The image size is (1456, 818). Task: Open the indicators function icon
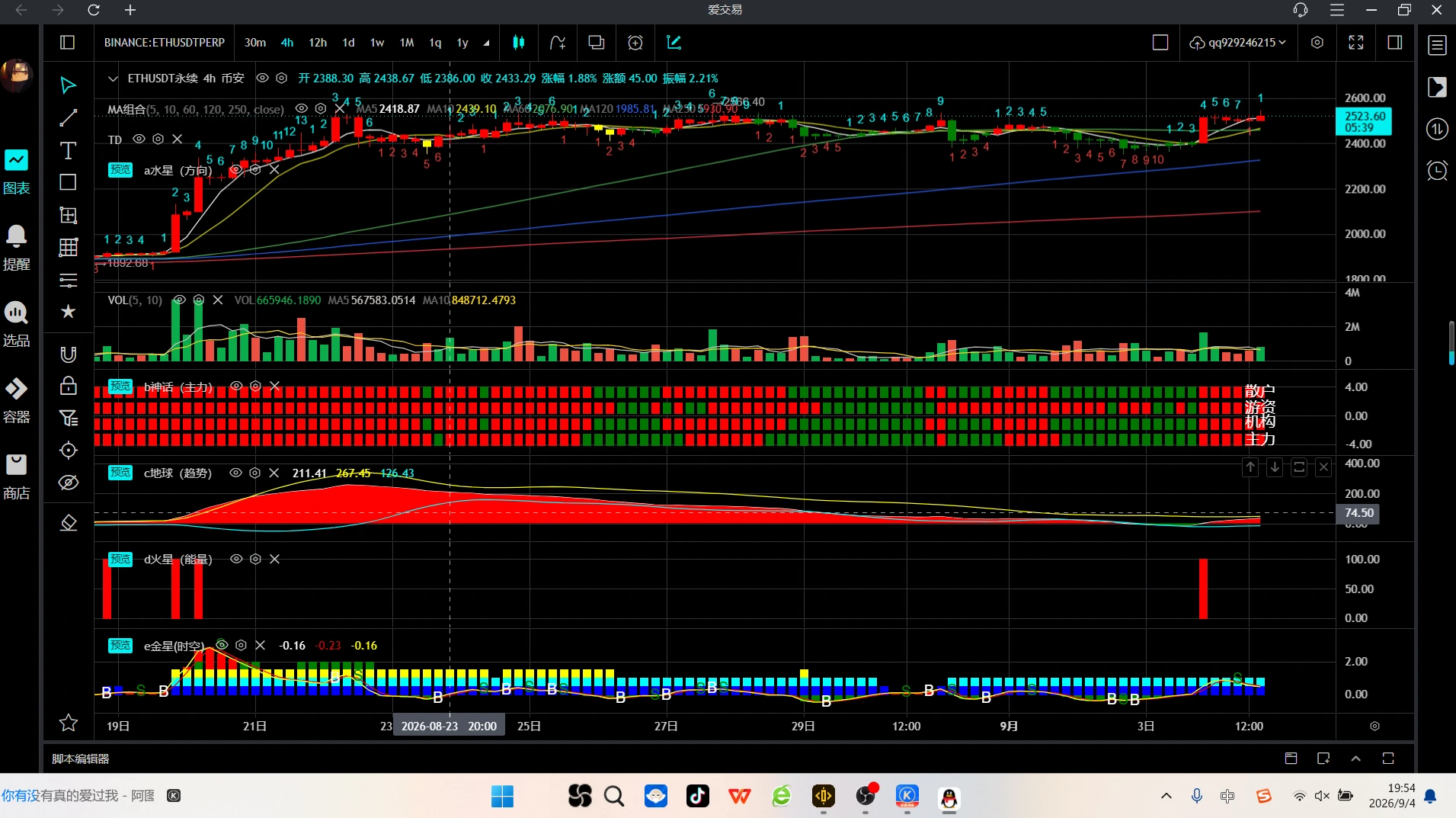tap(558, 43)
